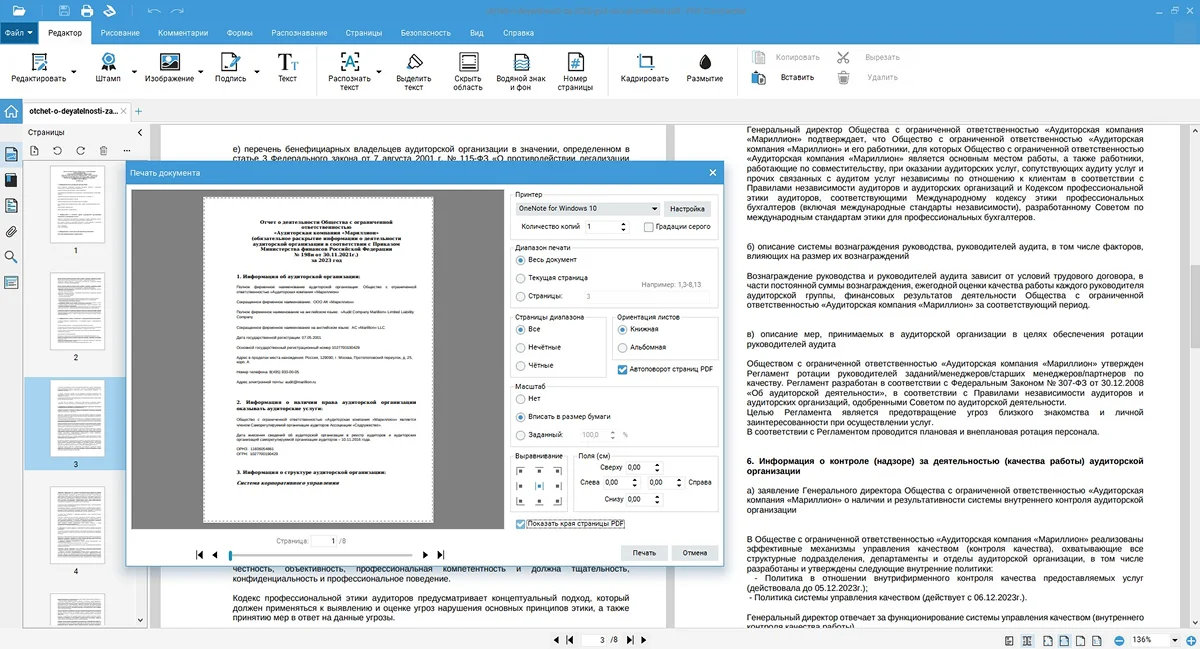This screenshot has height=649, width=1200.
Task: Select Чётные pages radio button
Action: coord(520,365)
